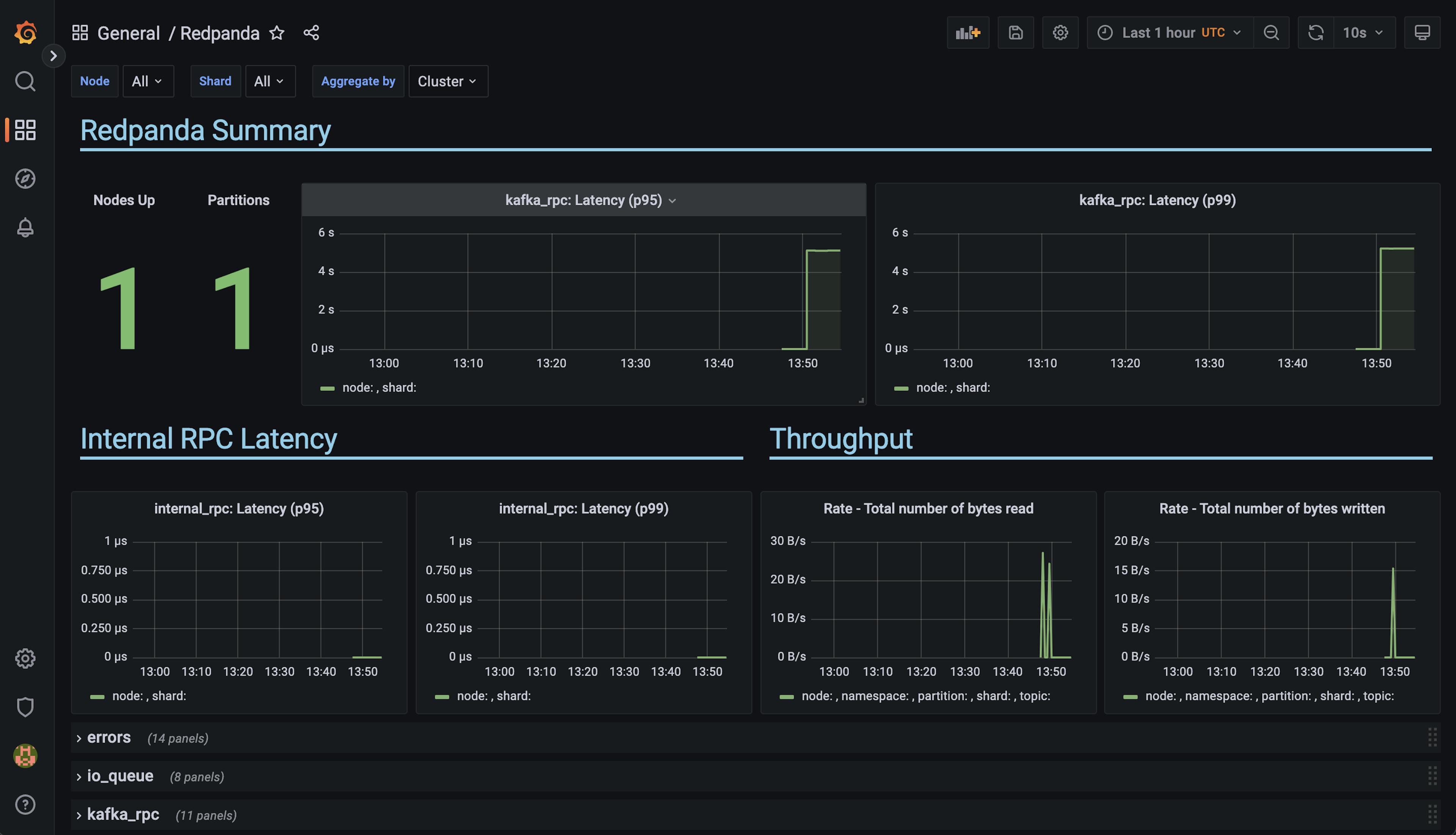Save the dashboard with the disk icon
1456x835 pixels.
point(1015,33)
